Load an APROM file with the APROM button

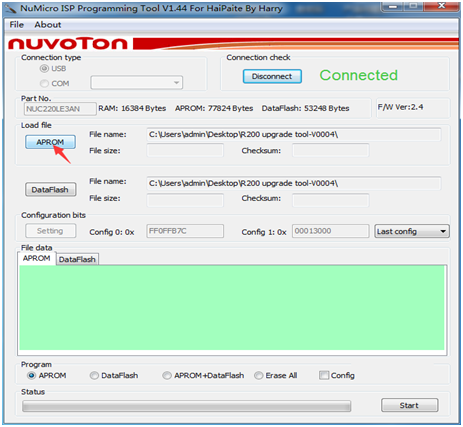[x=50, y=142]
